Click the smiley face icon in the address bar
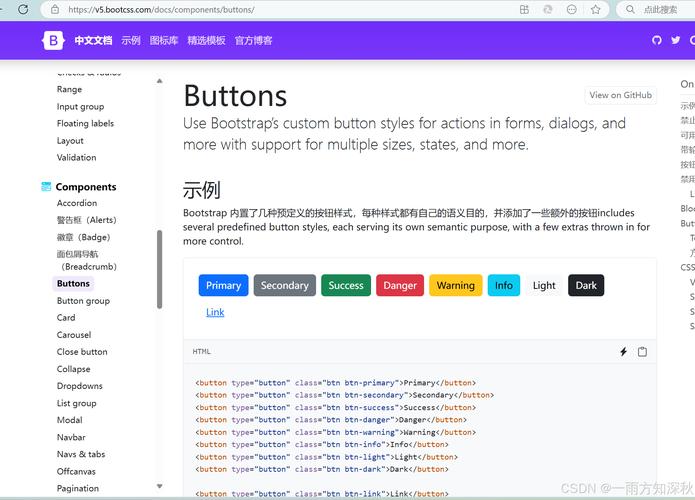 [572, 9]
